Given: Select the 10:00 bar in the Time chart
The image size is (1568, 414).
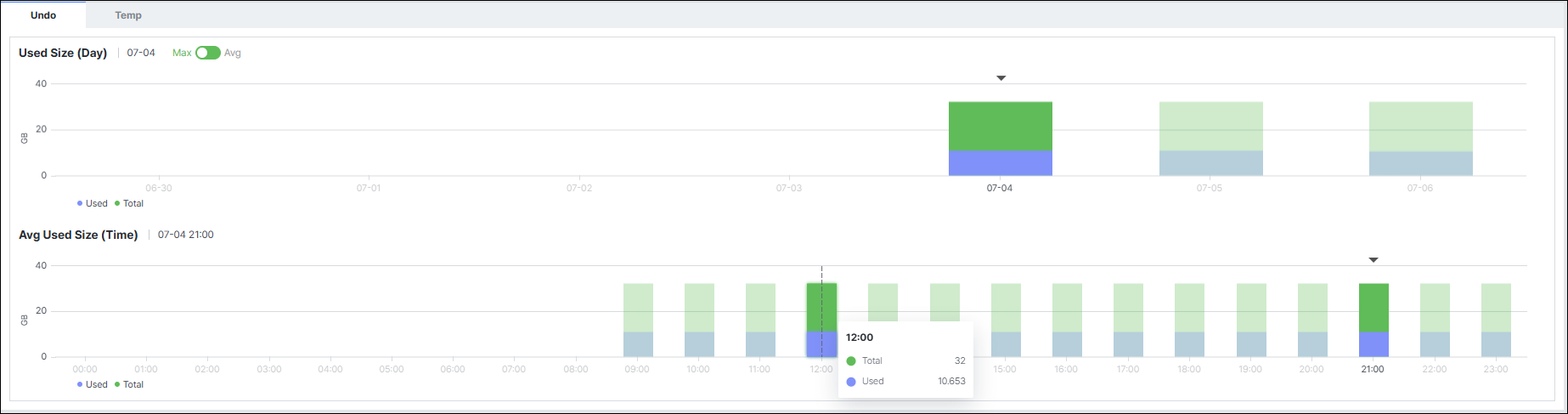Looking at the screenshot, I should (x=699, y=320).
